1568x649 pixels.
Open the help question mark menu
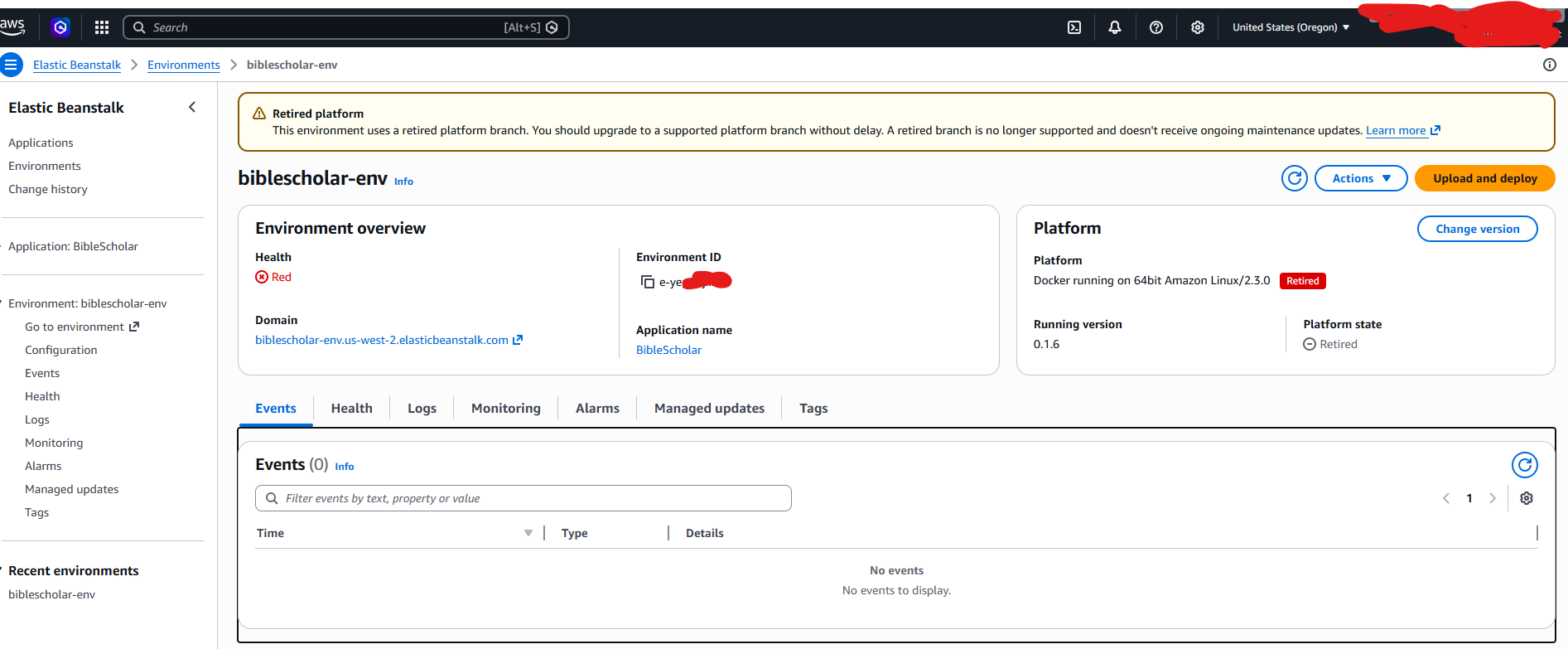coord(1156,27)
